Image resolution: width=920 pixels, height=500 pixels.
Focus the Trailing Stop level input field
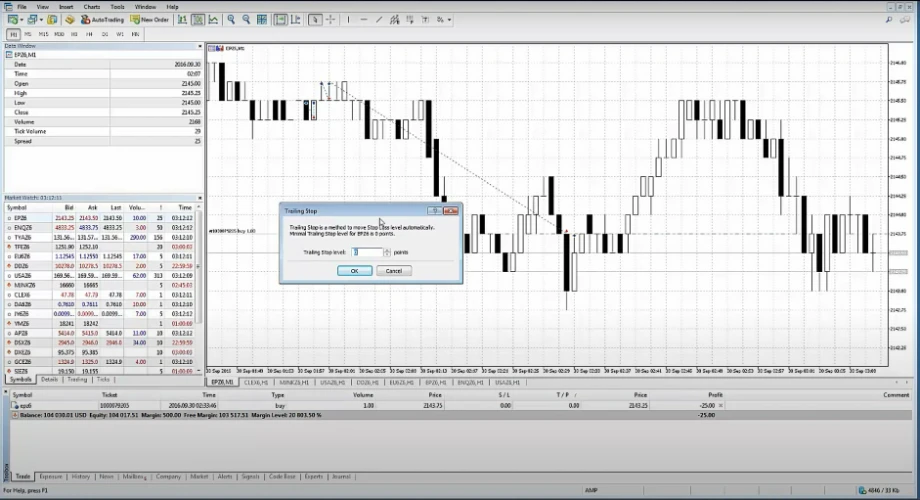pyautogui.click(x=367, y=252)
